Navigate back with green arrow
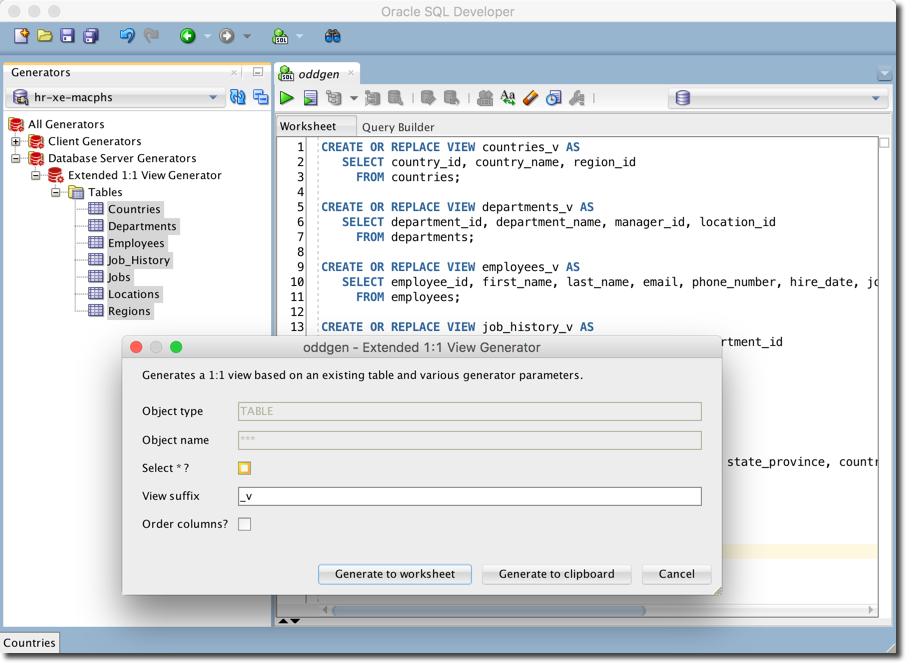Viewport: 906px width, 663px height. [x=187, y=36]
